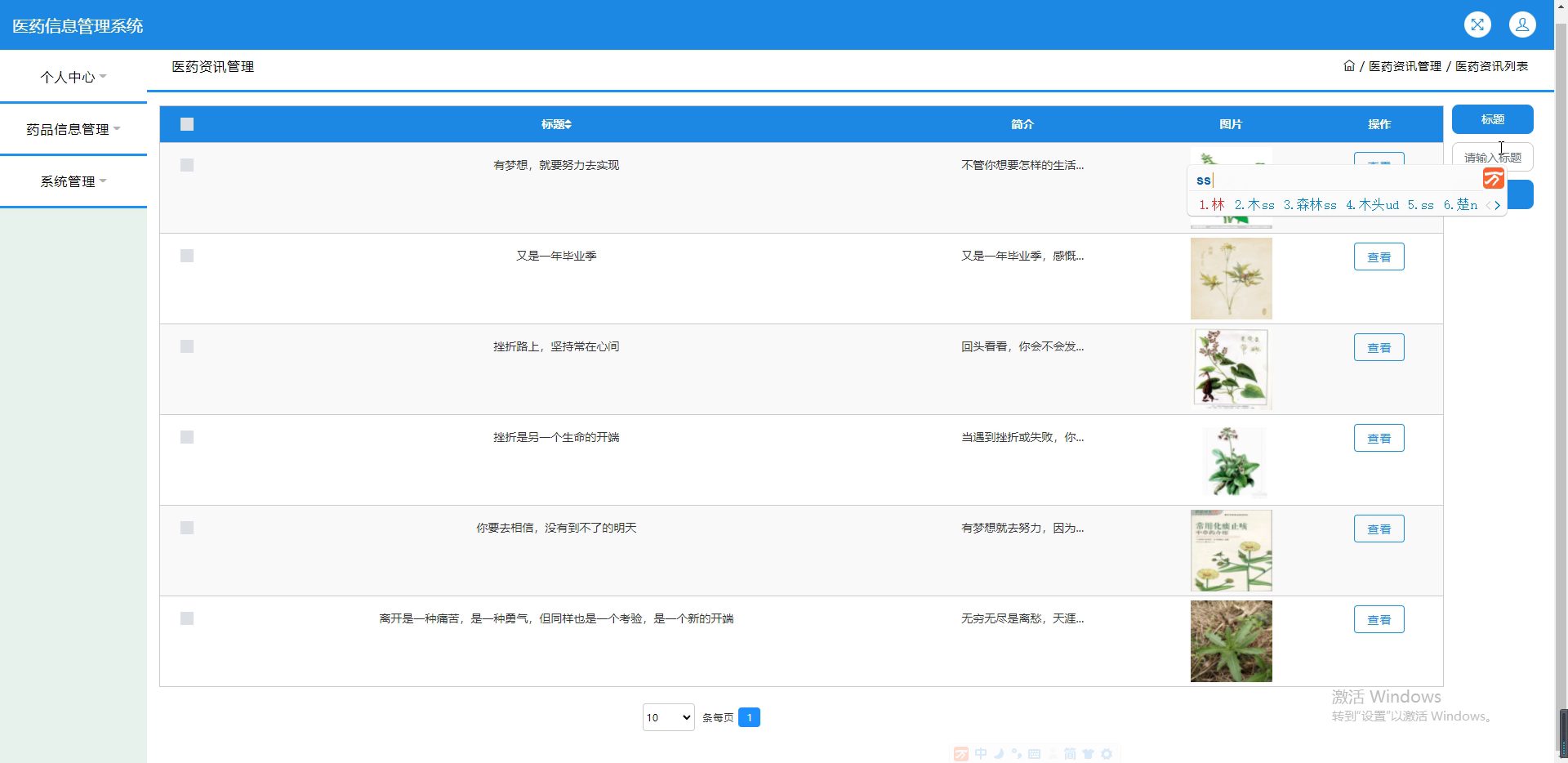Click the title 有梦想，就要努力去实现

click(x=556, y=165)
